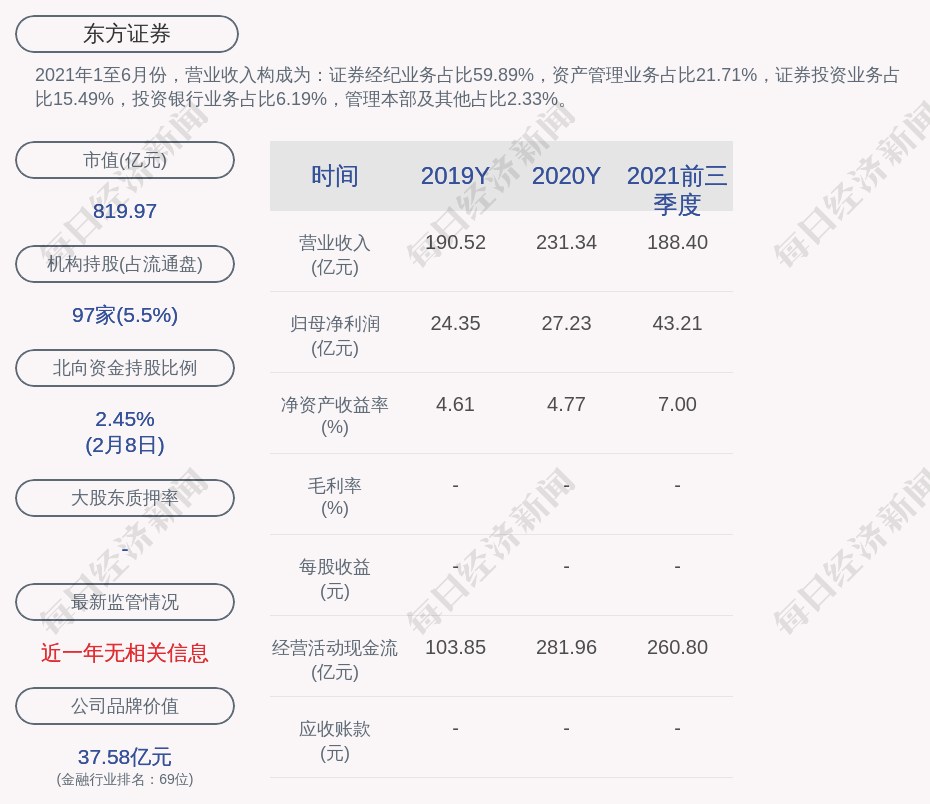
Task: Select the (2月8日) date text
Action: pyautogui.click(x=125, y=445)
